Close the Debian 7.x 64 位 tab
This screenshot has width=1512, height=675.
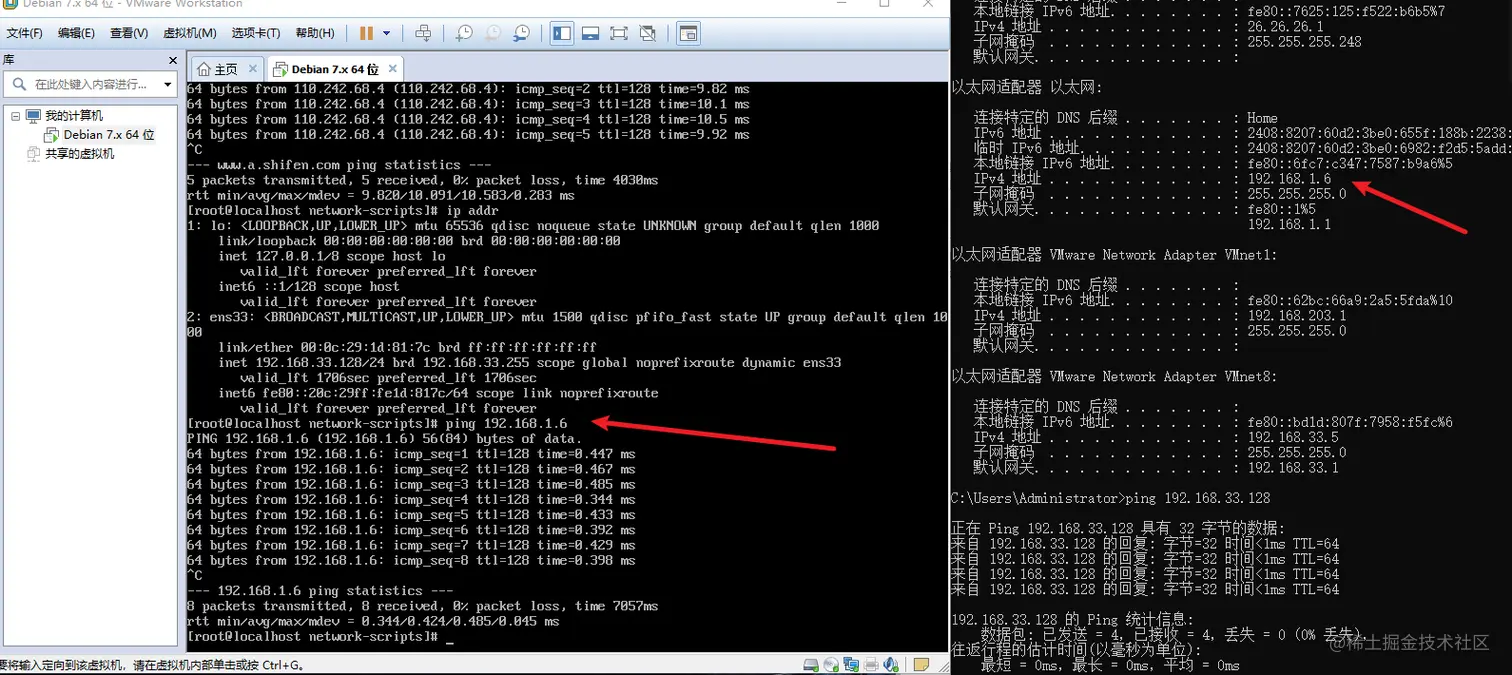393,69
